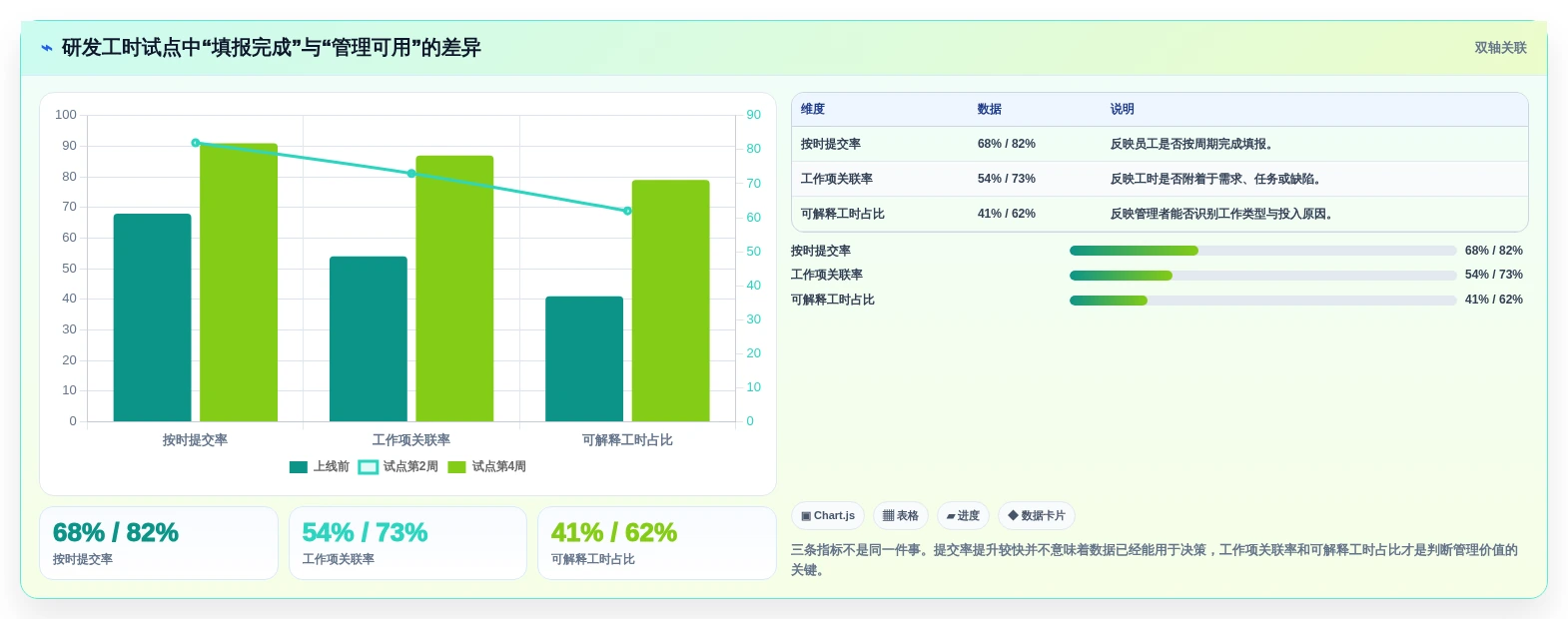Toggle the 试点第2周 legend item

[x=397, y=466]
